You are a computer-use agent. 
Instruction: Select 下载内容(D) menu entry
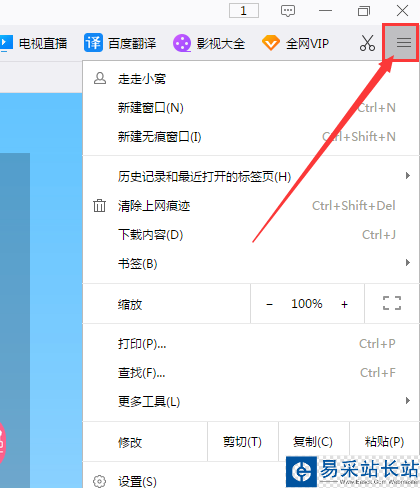click(251, 235)
